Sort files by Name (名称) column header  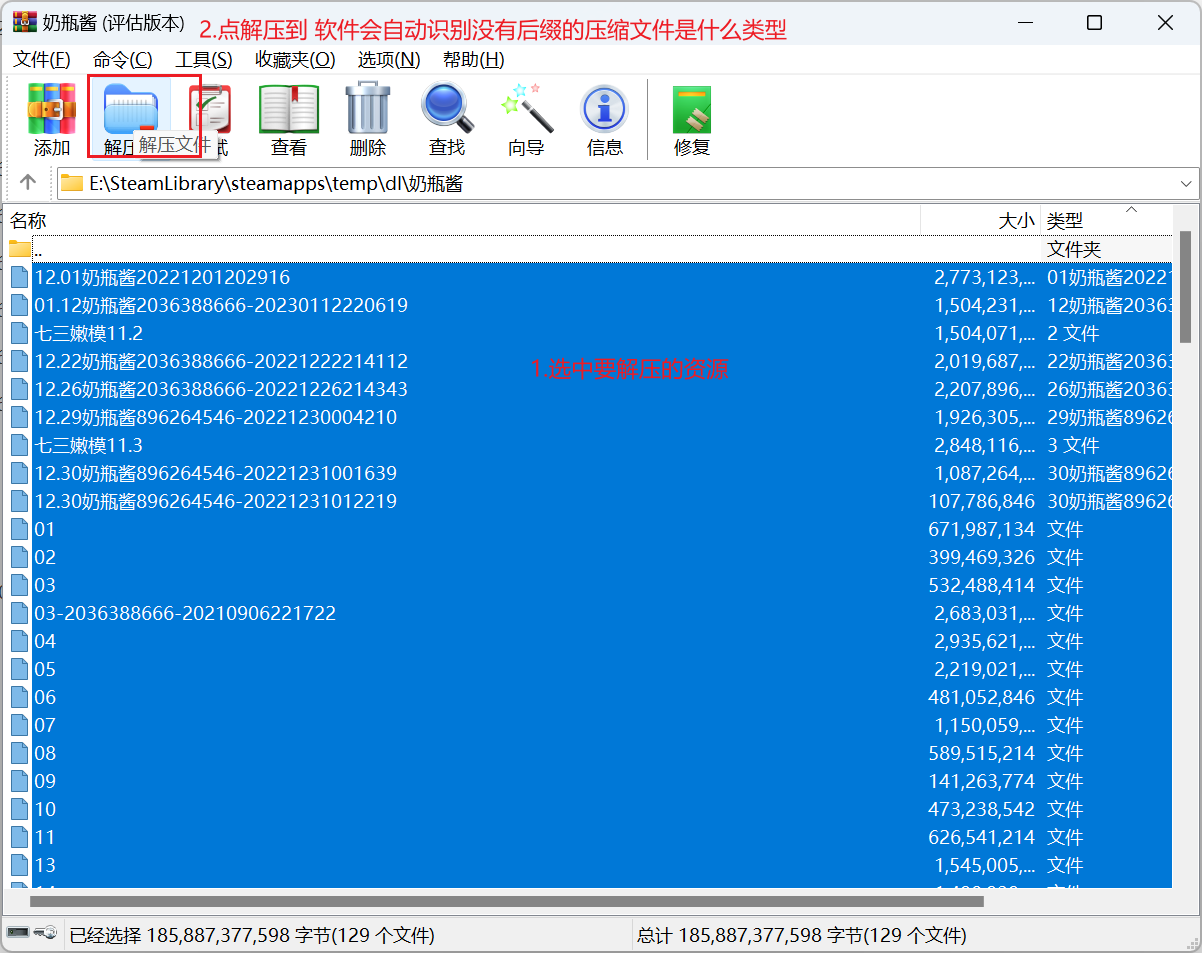30,221
